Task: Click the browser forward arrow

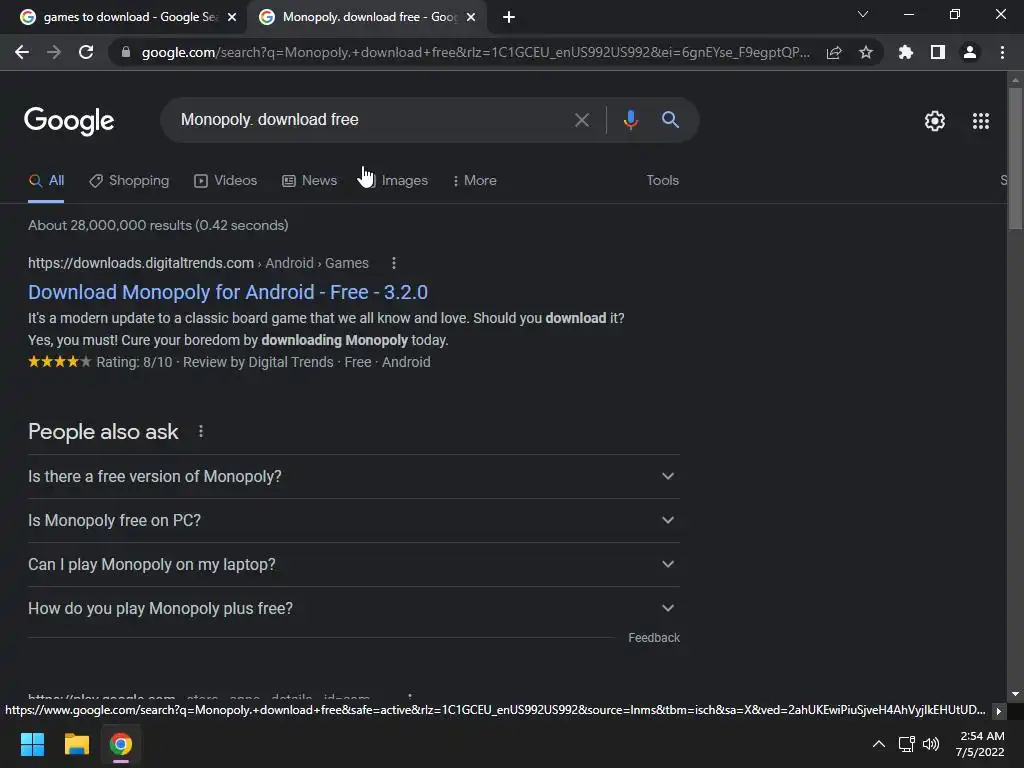Action: [54, 52]
